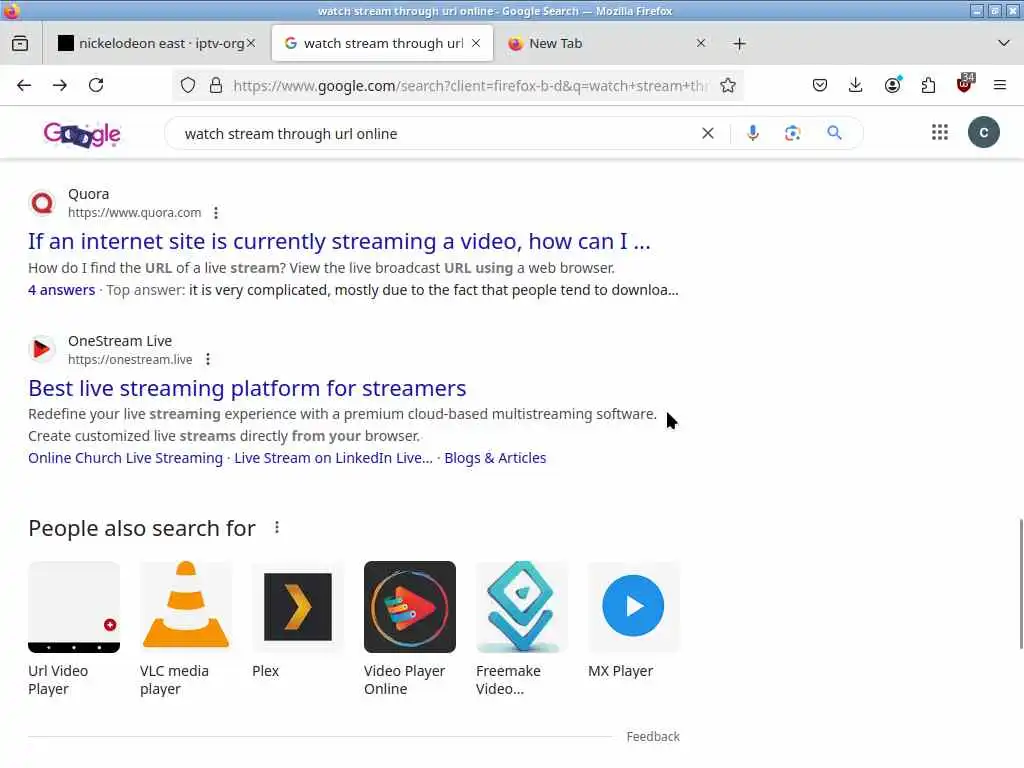The image size is (1024, 768).
Task: Save page to Pocket
Action: (820, 86)
